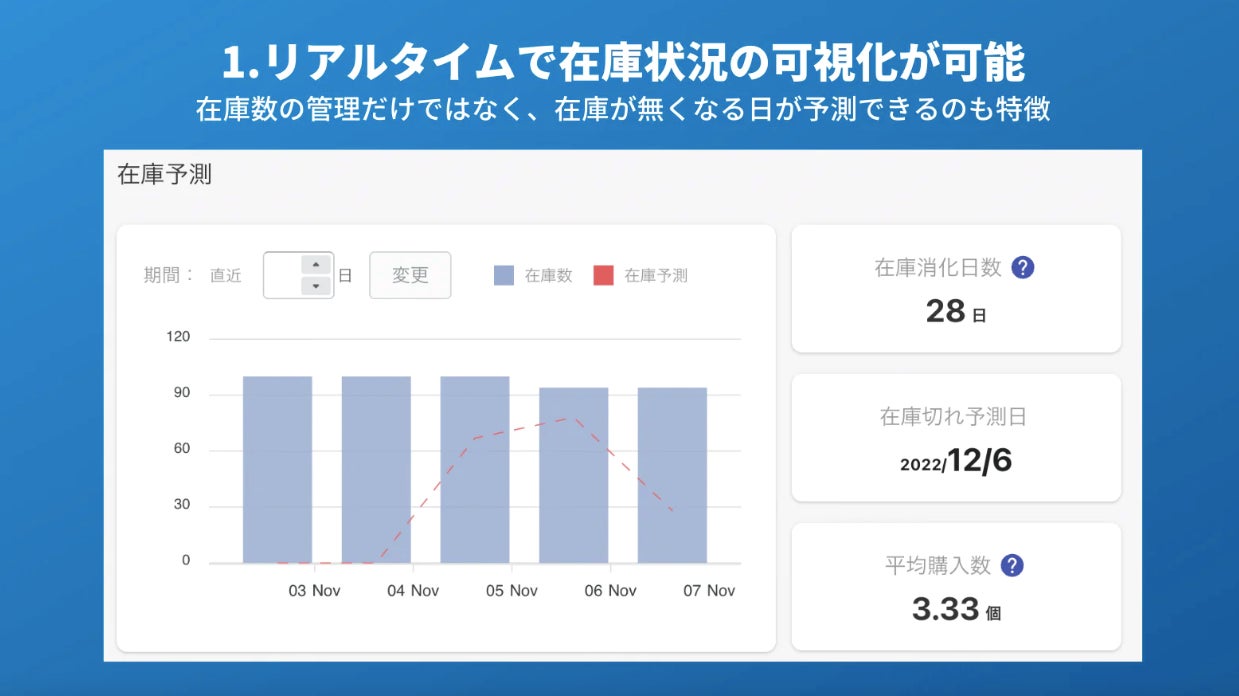Increase period days with up arrow

(x=316, y=265)
